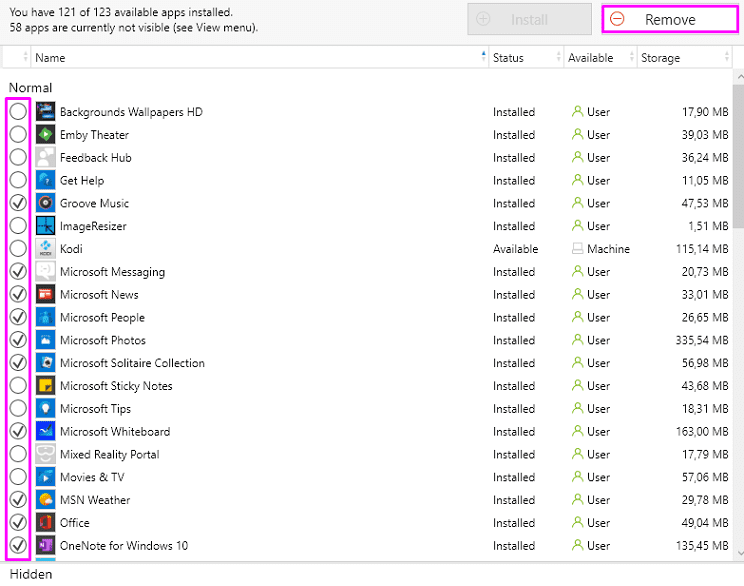
Task: Sort the list by Name column
Action: 260,57
